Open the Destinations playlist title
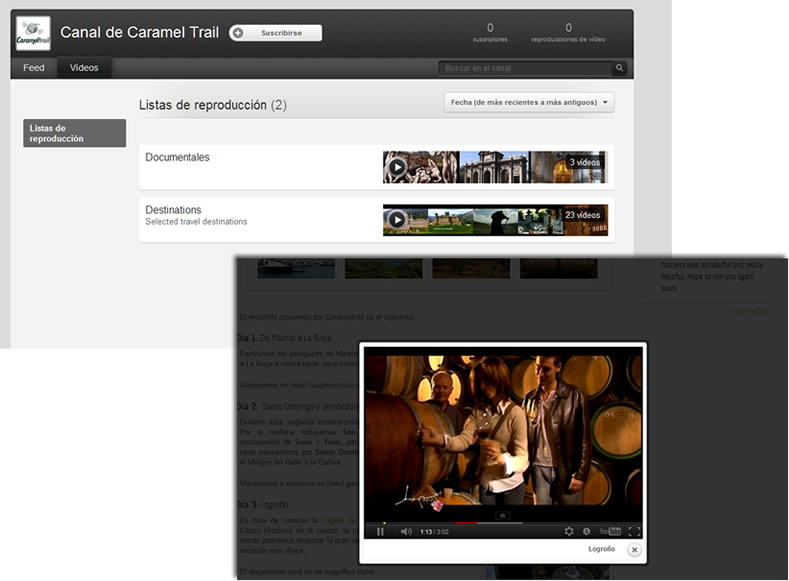 pyautogui.click(x=173, y=210)
